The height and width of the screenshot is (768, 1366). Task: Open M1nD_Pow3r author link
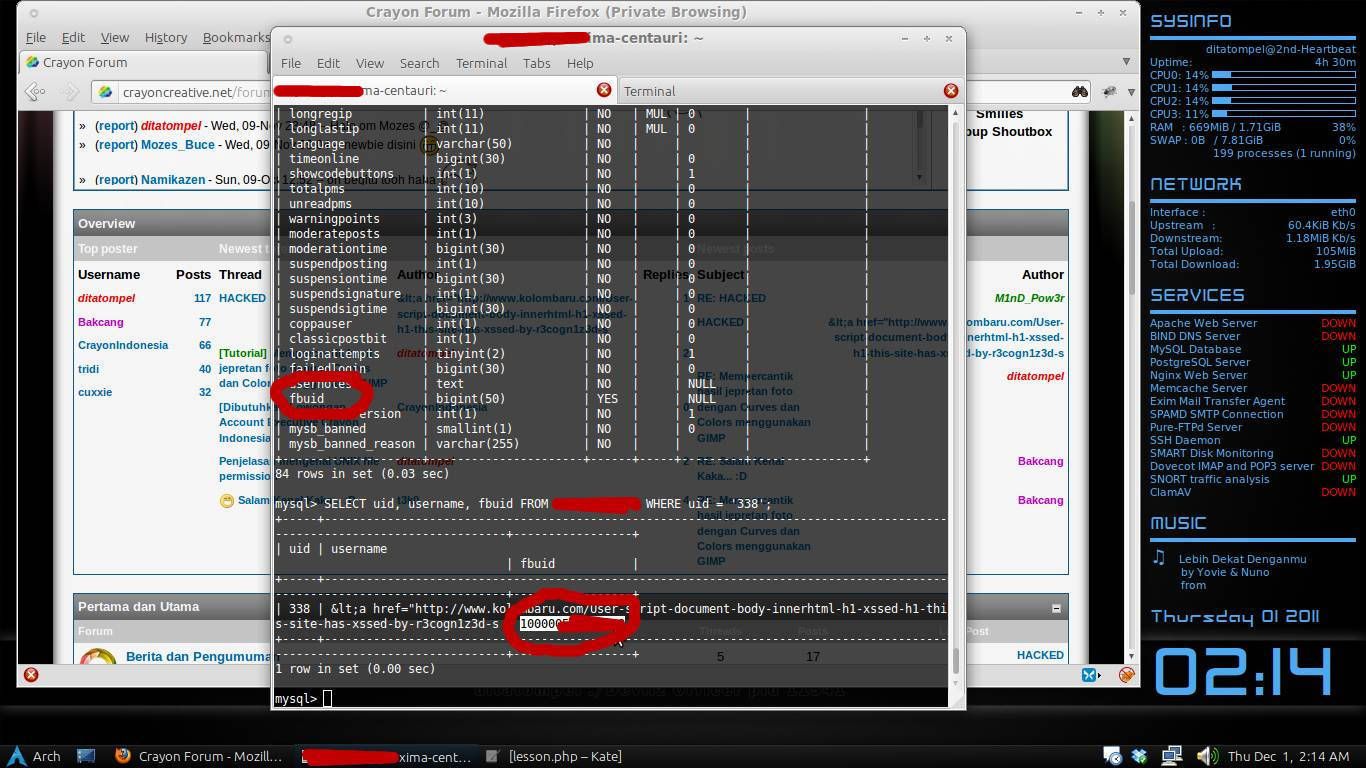[1029, 298]
